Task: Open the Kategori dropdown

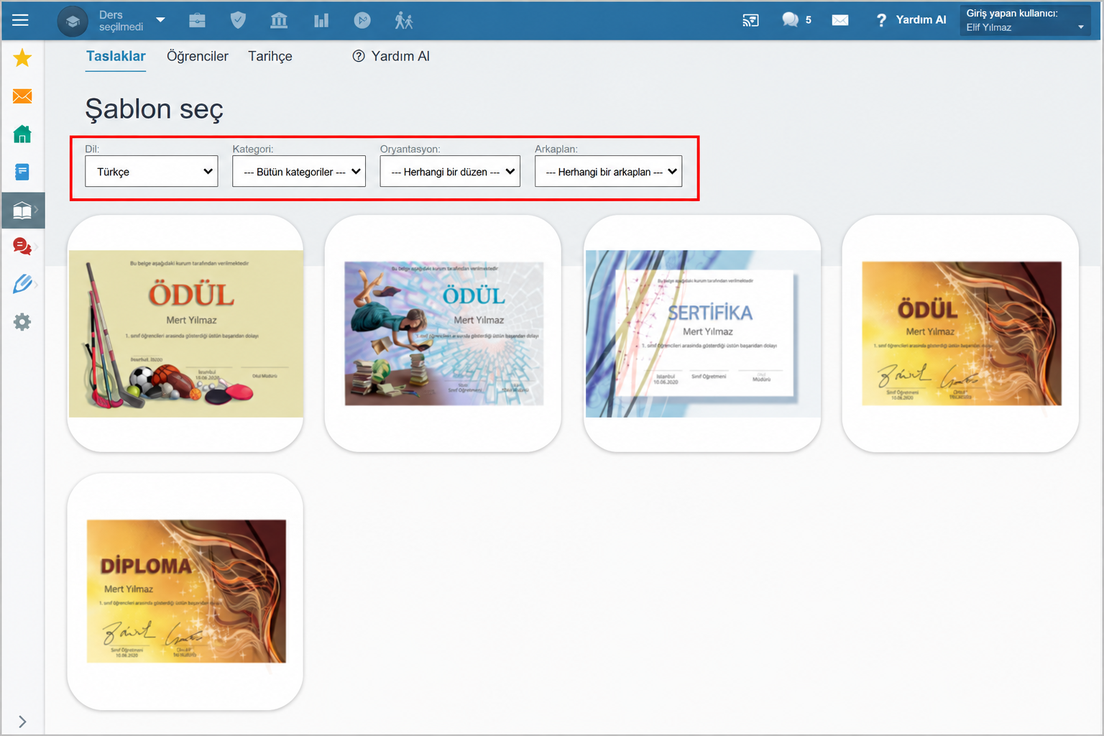Action: tap(299, 171)
